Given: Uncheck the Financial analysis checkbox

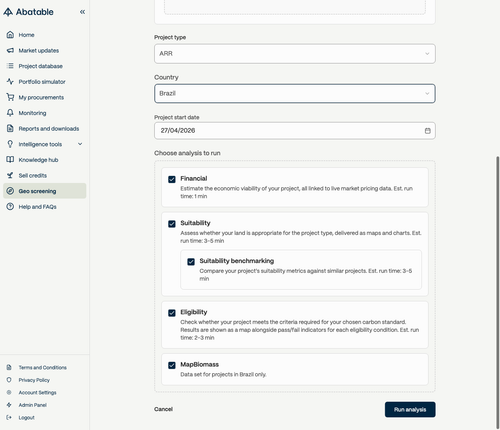Looking at the screenshot, I should point(172,179).
